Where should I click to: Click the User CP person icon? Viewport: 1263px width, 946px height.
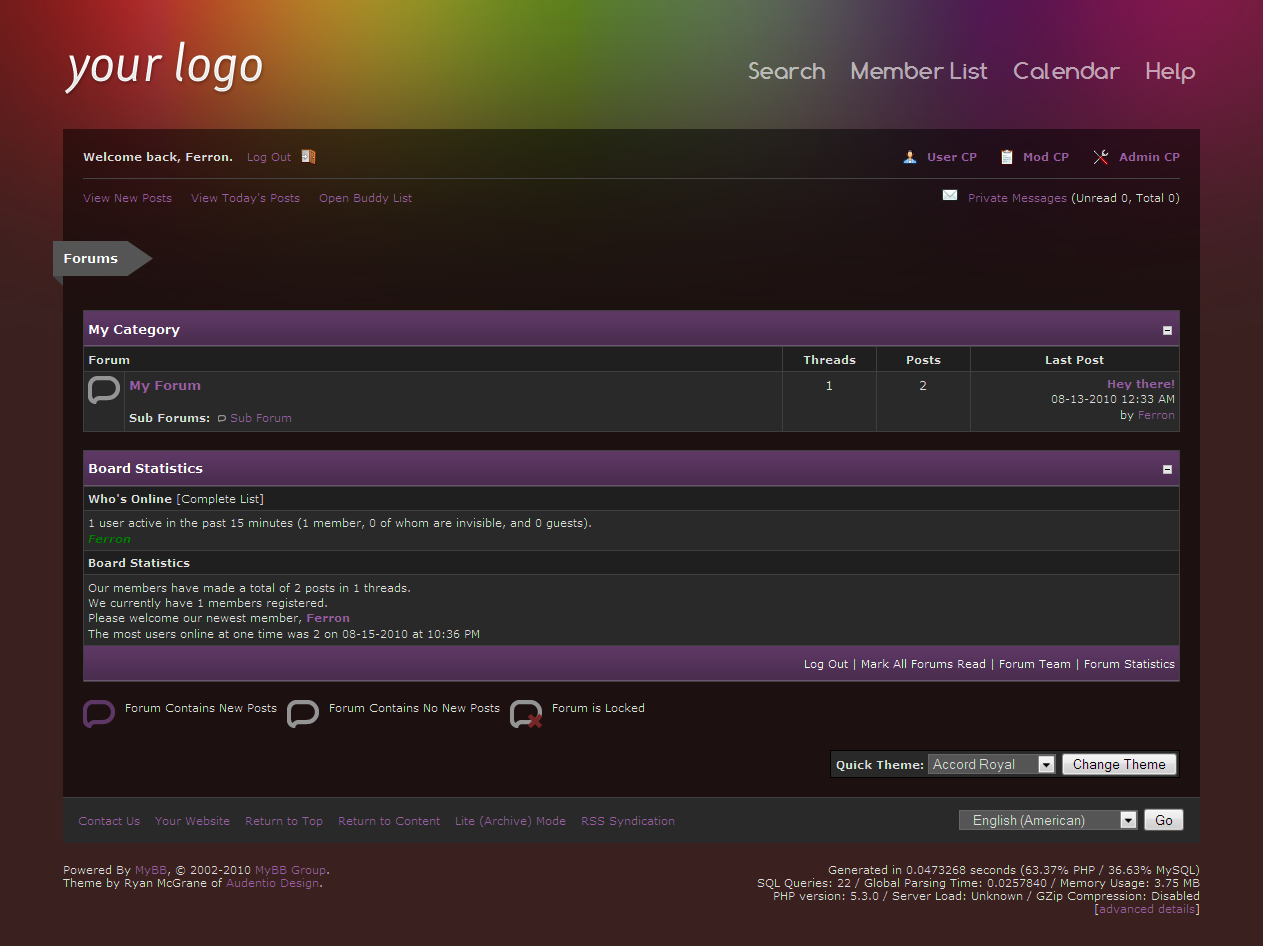pyautogui.click(x=910, y=157)
